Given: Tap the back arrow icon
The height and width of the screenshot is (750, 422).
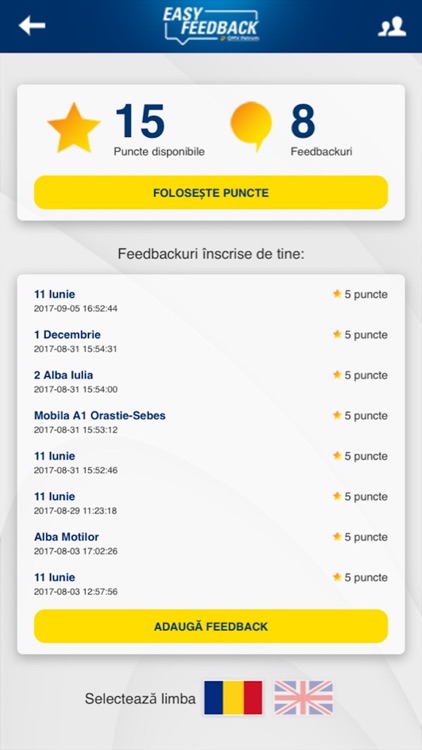Looking at the screenshot, I should point(32,26).
